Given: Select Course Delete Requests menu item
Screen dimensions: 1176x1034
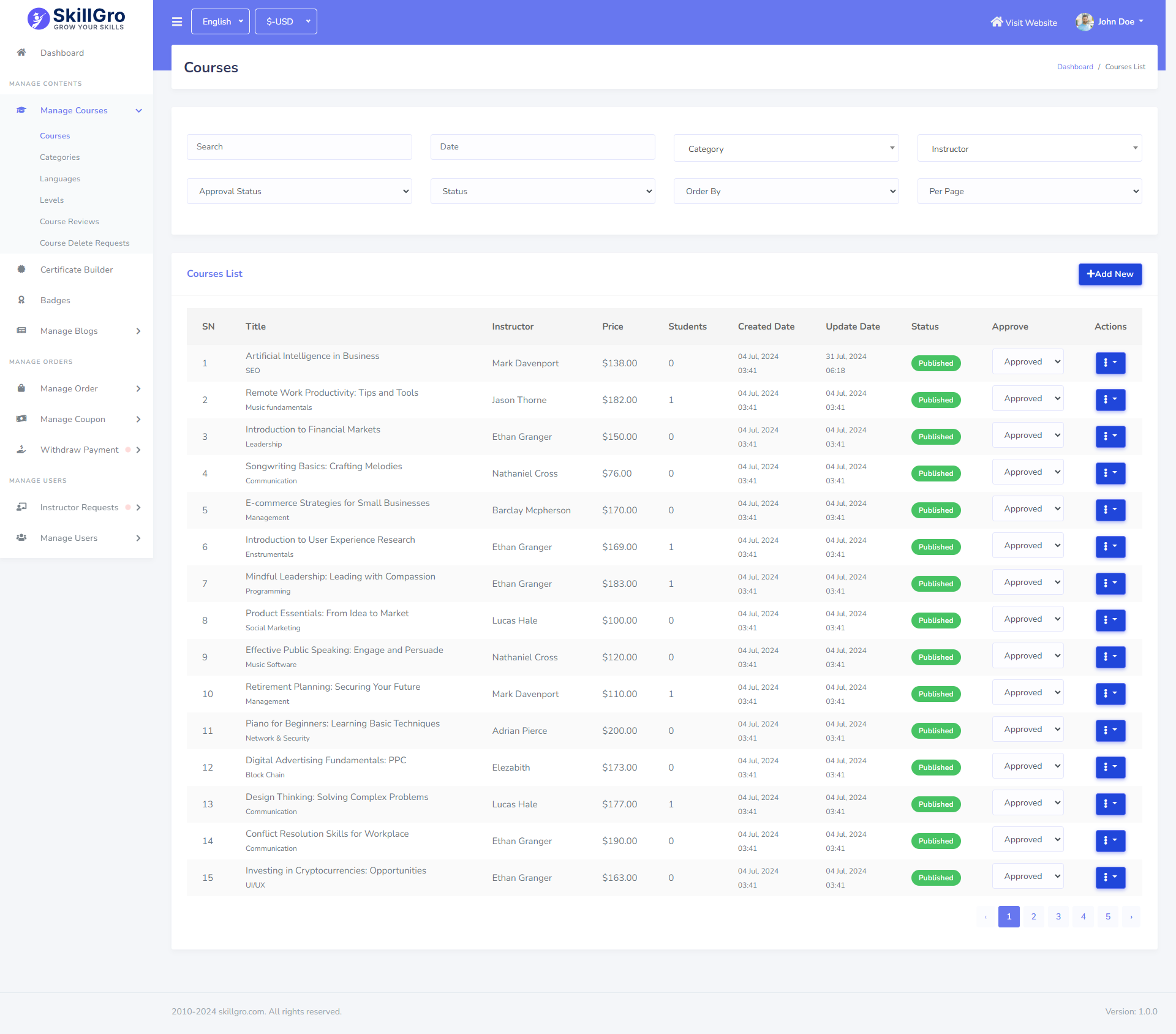Looking at the screenshot, I should click(x=85, y=243).
